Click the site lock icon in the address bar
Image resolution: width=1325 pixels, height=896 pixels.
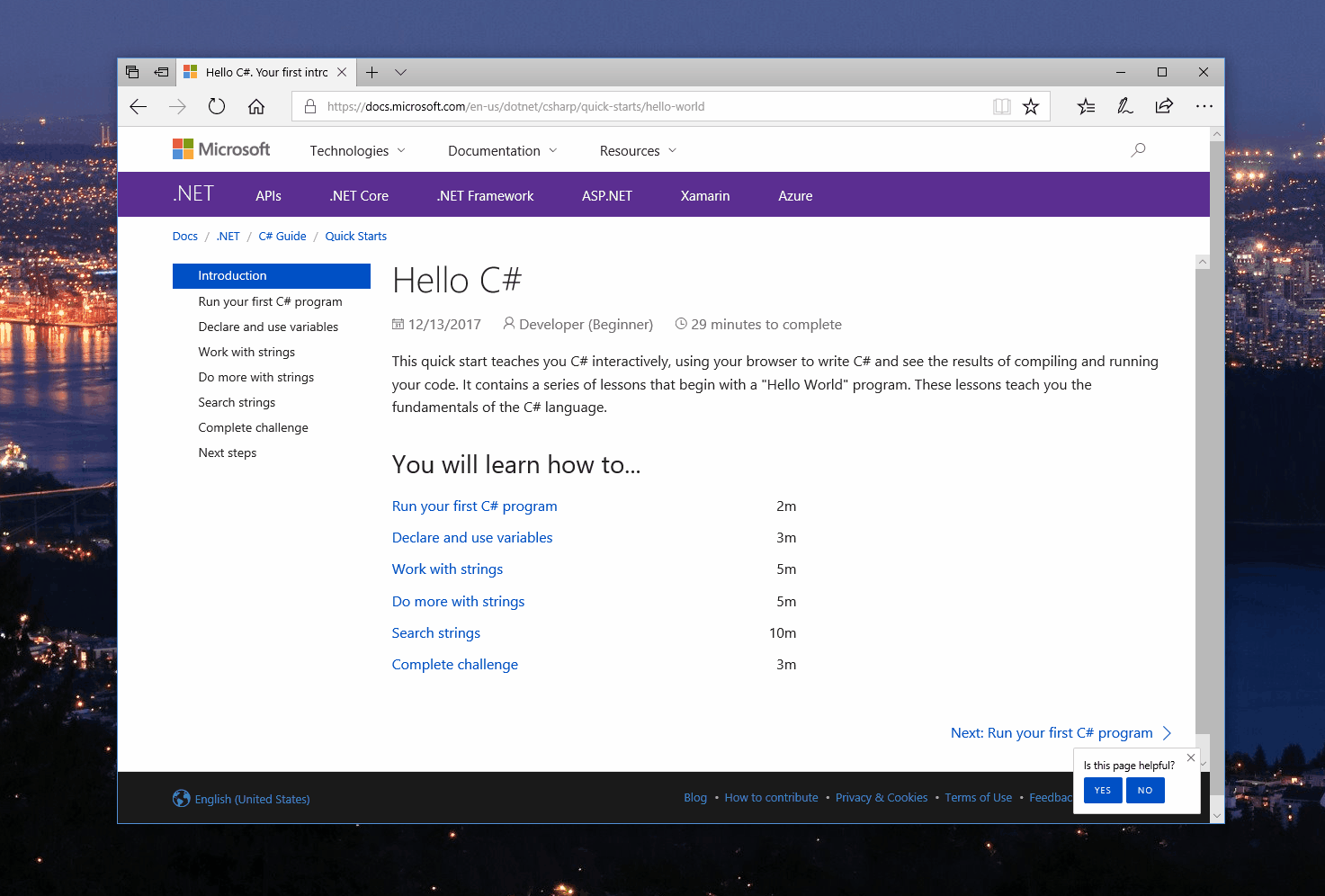310,107
